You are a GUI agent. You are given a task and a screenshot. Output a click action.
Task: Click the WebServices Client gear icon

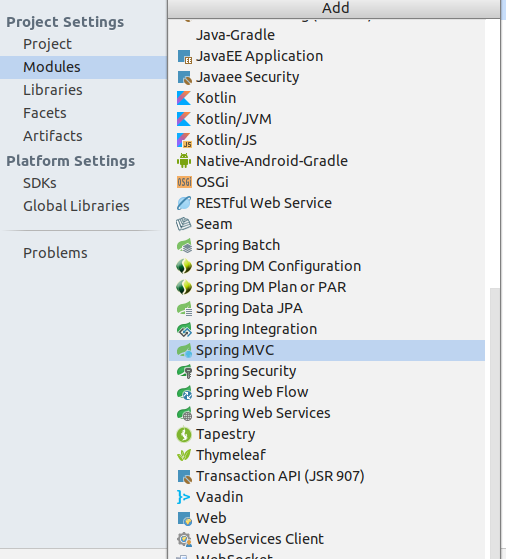tap(184, 539)
